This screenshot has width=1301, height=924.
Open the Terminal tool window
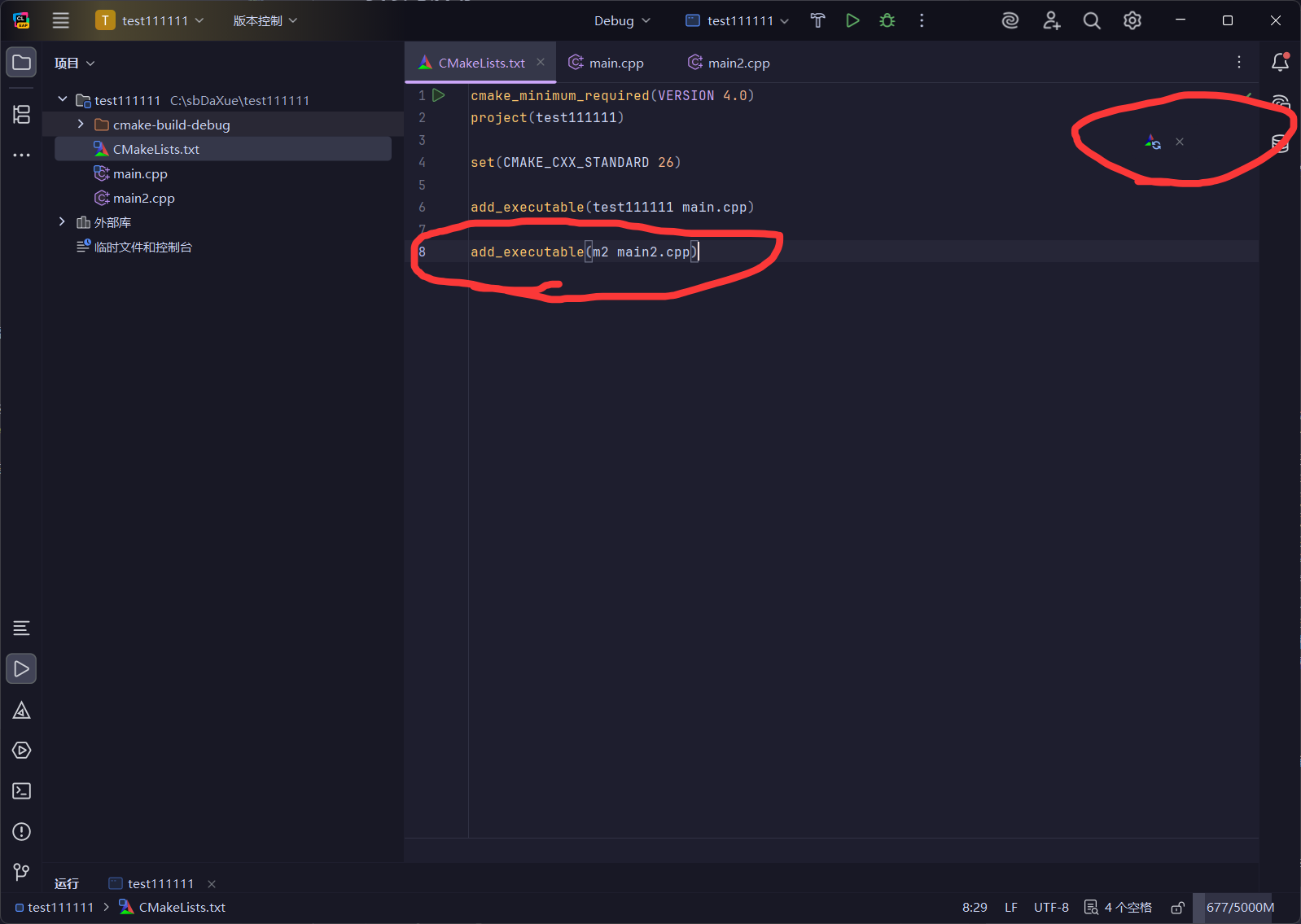[22, 791]
